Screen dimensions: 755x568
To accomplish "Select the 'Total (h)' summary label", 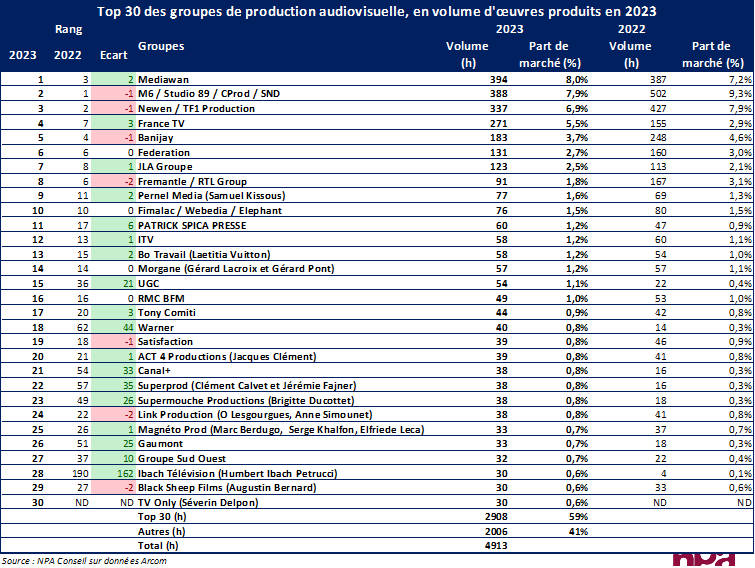I will tap(158, 545).
